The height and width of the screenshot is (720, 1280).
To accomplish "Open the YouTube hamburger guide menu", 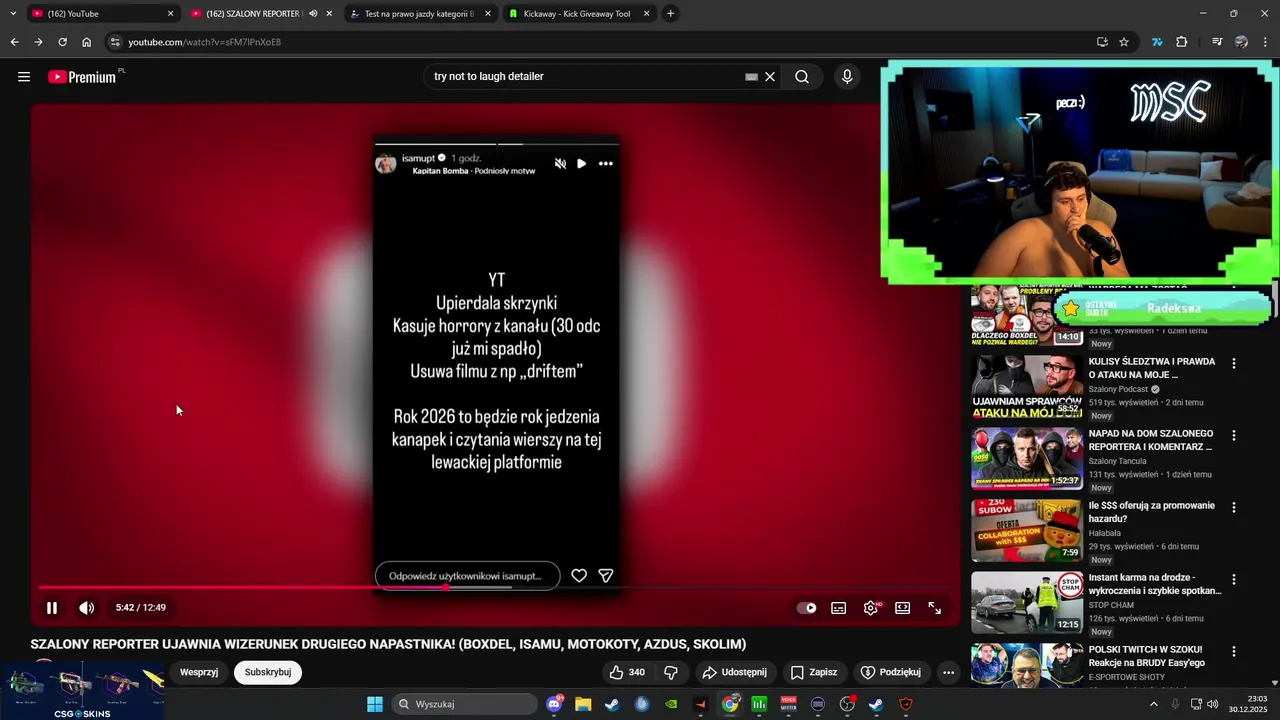I will click(x=24, y=77).
